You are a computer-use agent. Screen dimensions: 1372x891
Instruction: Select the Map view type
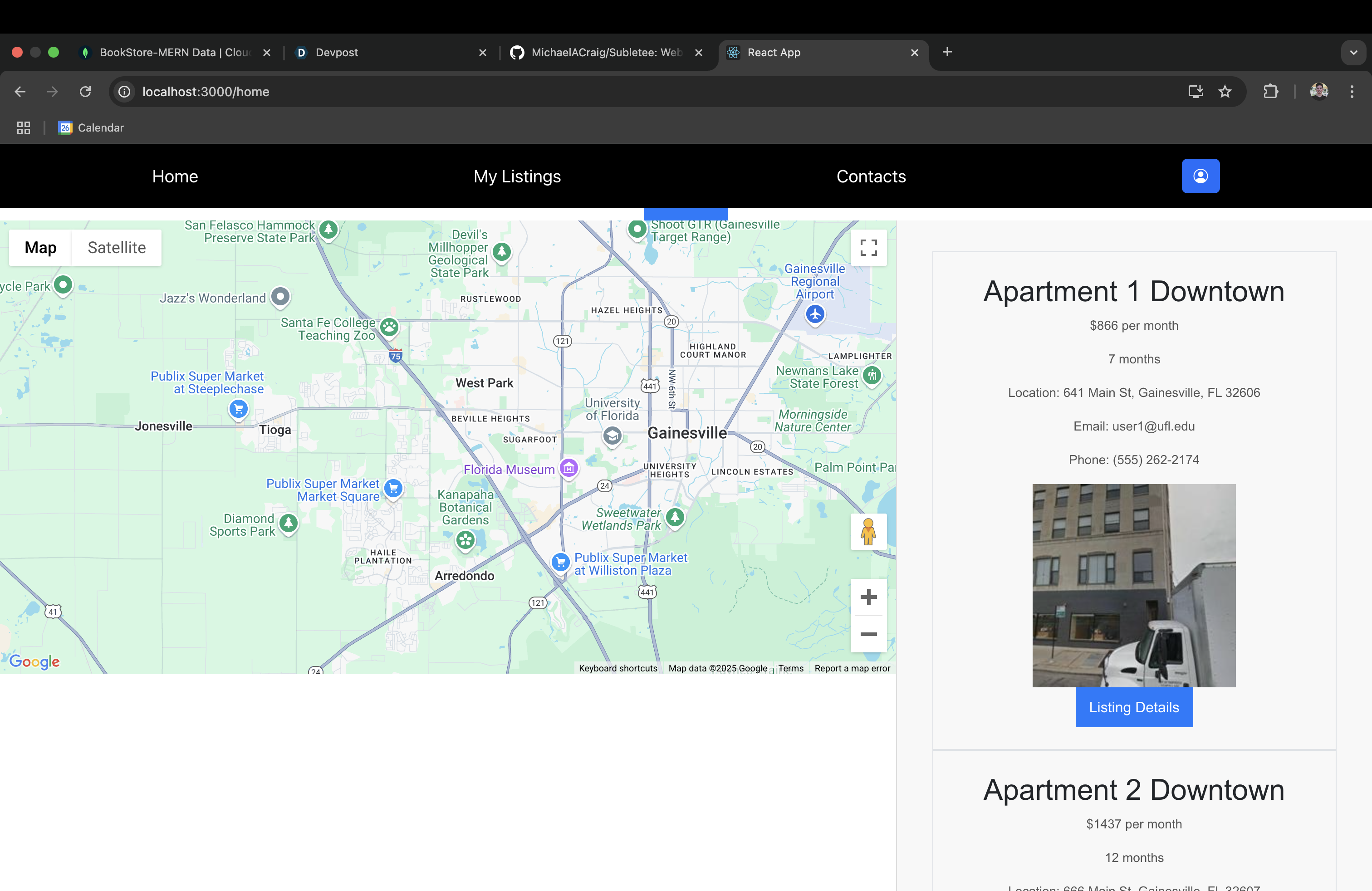pyautogui.click(x=40, y=248)
